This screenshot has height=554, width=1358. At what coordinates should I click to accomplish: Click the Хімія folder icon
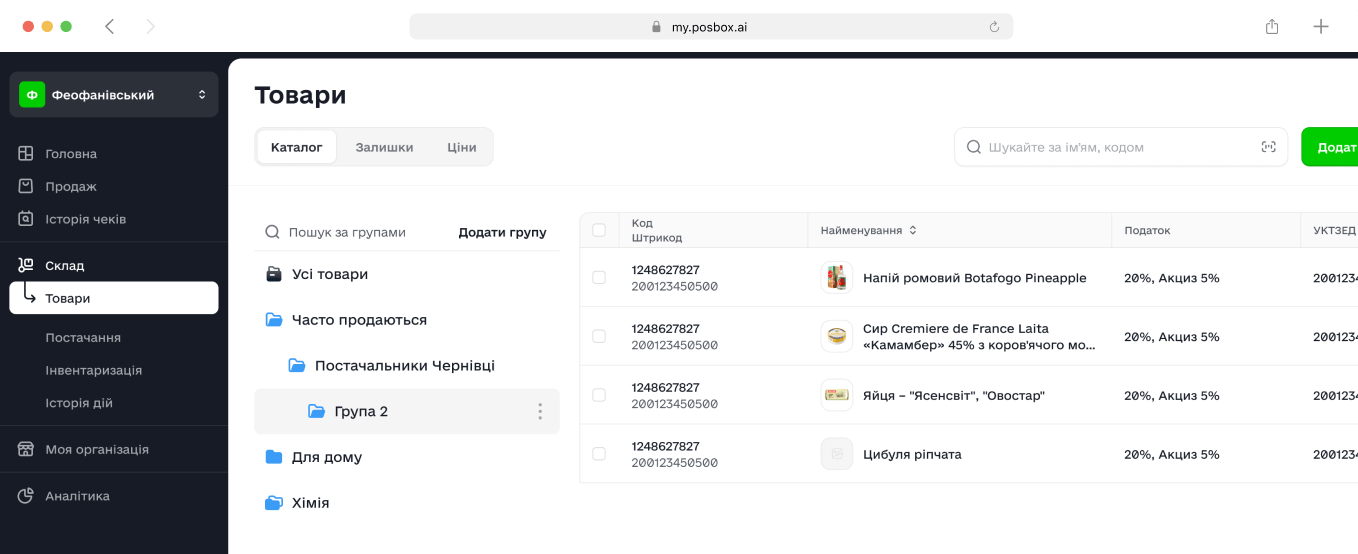(274, 503)
